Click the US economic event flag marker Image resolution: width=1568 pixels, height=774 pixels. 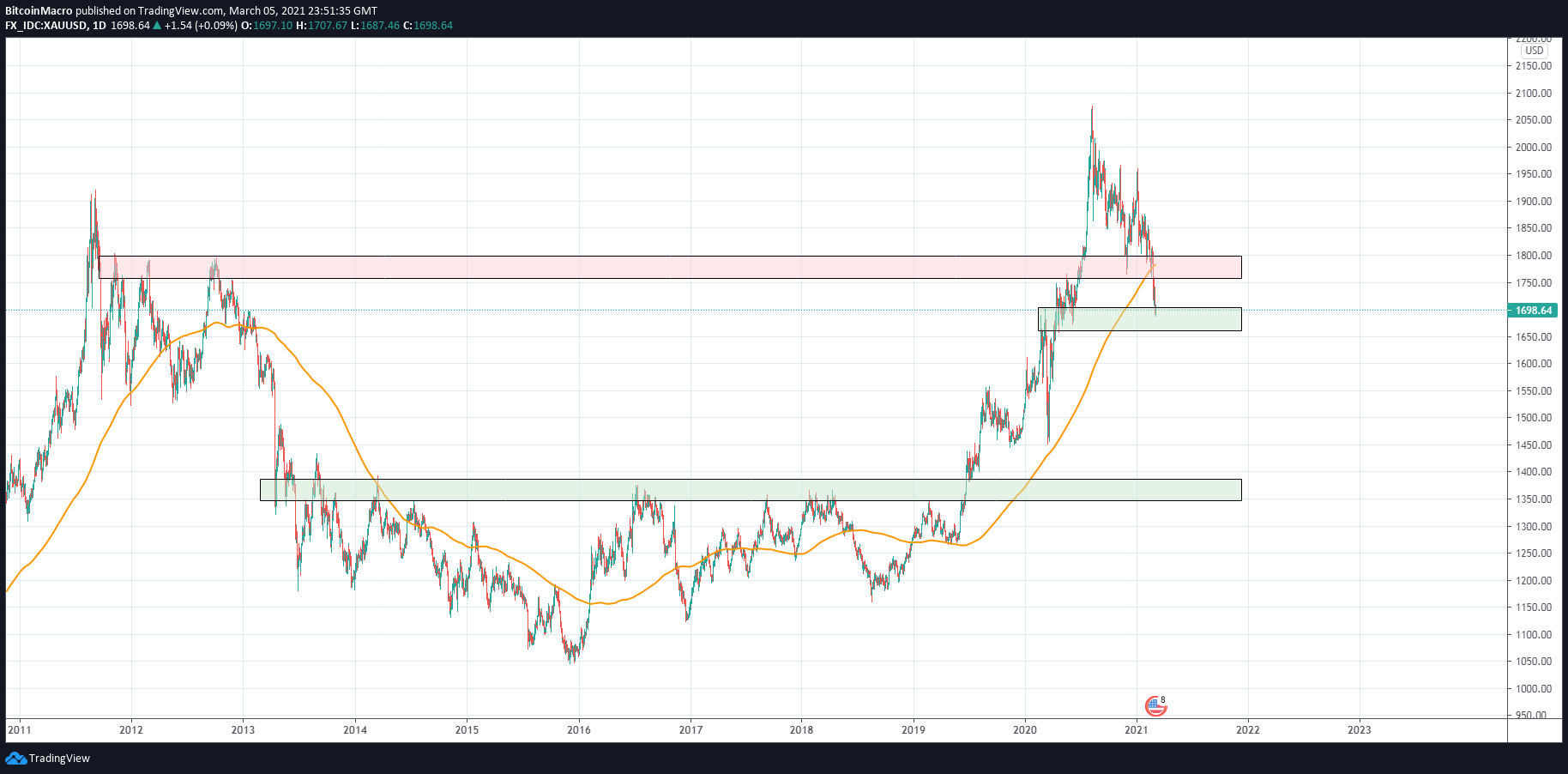pyautogui.click(x=1155, y=706)
